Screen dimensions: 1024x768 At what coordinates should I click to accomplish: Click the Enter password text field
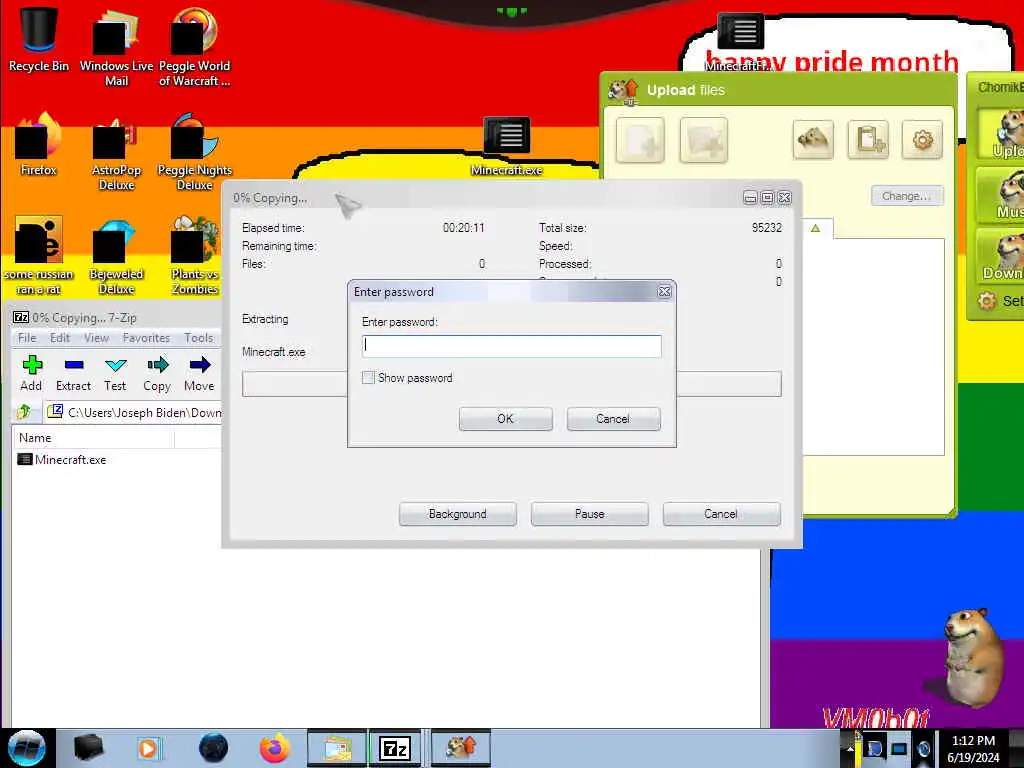(511, 345)
